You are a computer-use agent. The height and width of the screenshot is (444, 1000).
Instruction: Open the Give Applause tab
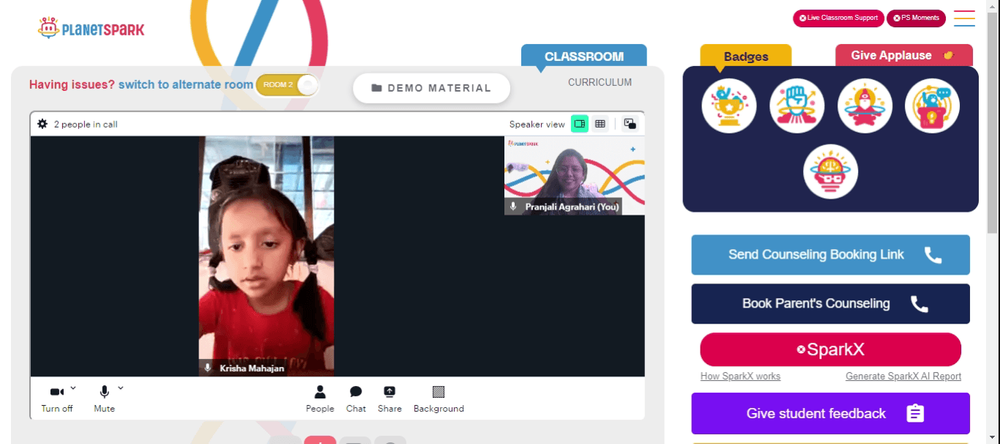[904, 56]
